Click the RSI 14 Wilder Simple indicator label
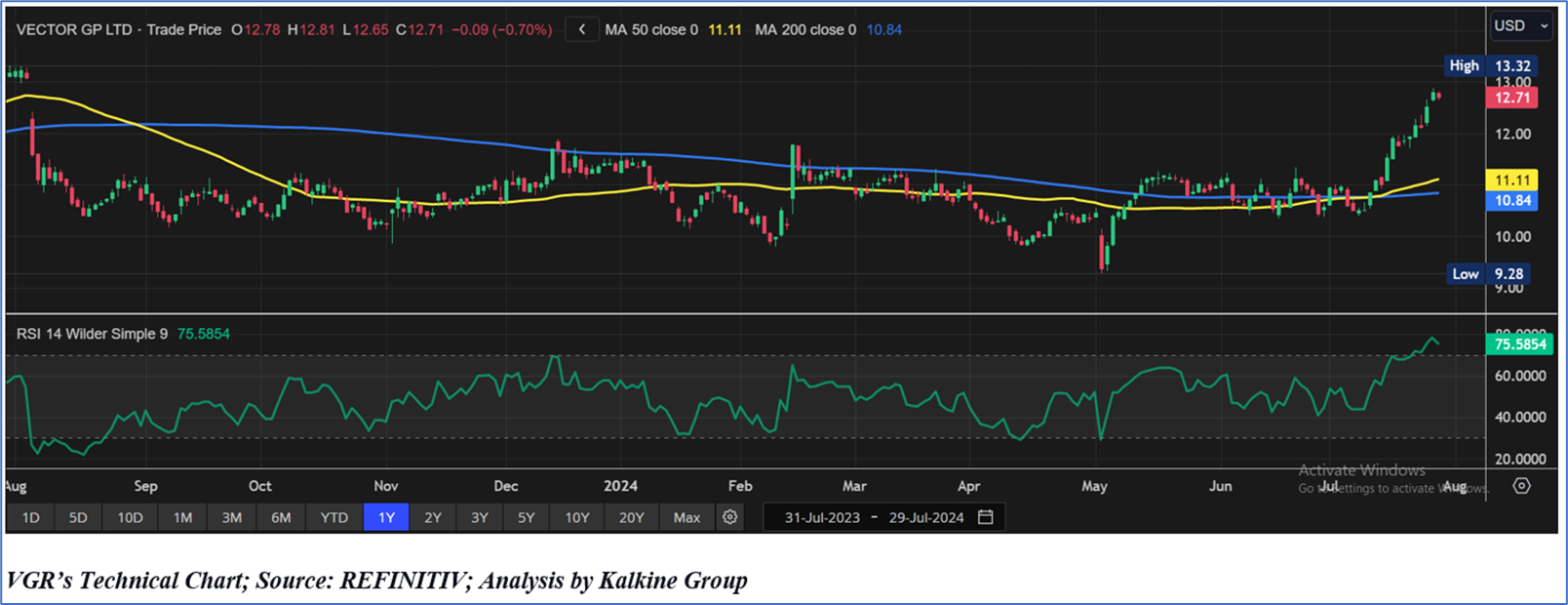 click(x=92, y=334)
